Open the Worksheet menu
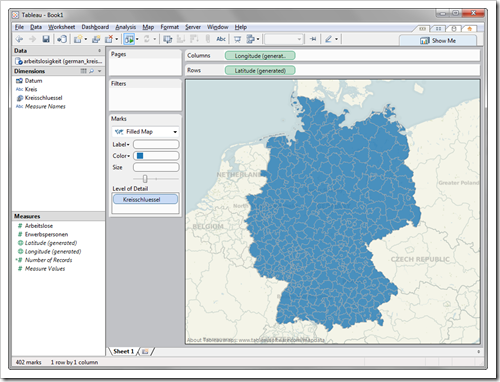The image size is (500, 382). point(61,27)
